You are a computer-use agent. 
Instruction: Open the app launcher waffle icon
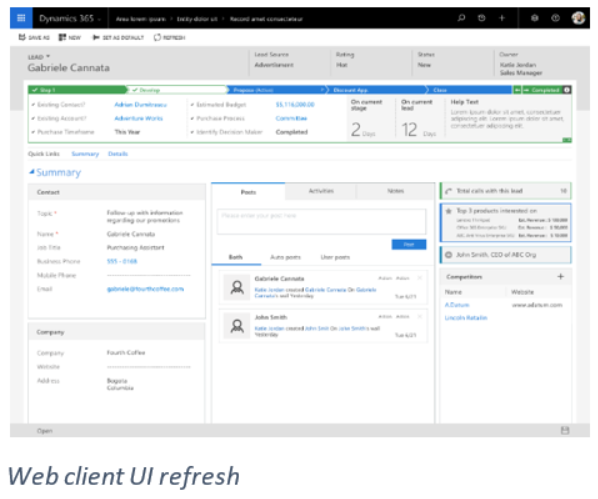tap(21, 18)
